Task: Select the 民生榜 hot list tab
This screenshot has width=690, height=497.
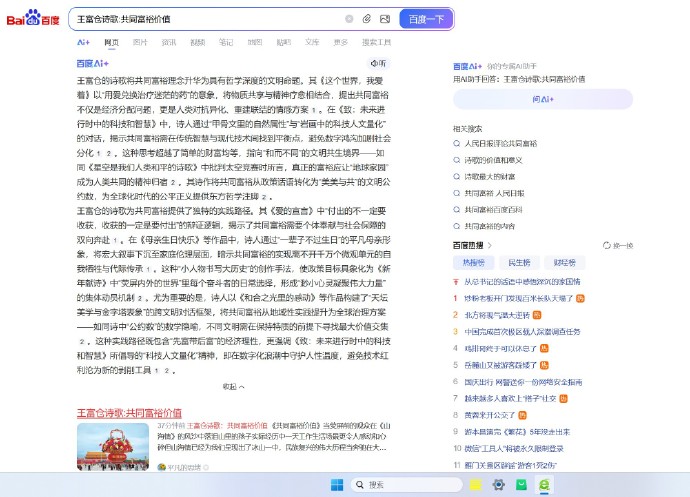Action: click(x=519, y=263)
